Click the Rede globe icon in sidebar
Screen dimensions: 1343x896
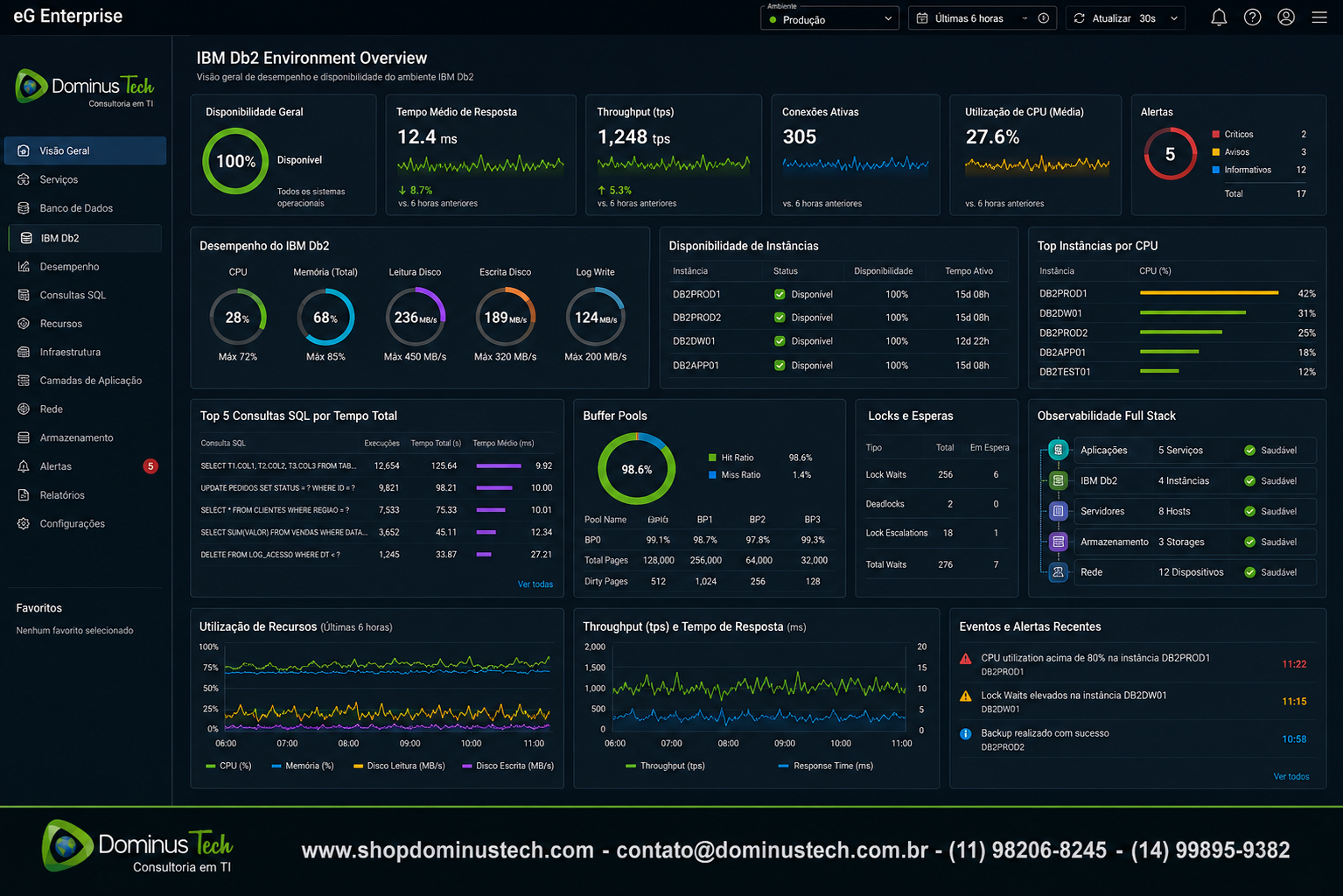(x=24, y=409)
